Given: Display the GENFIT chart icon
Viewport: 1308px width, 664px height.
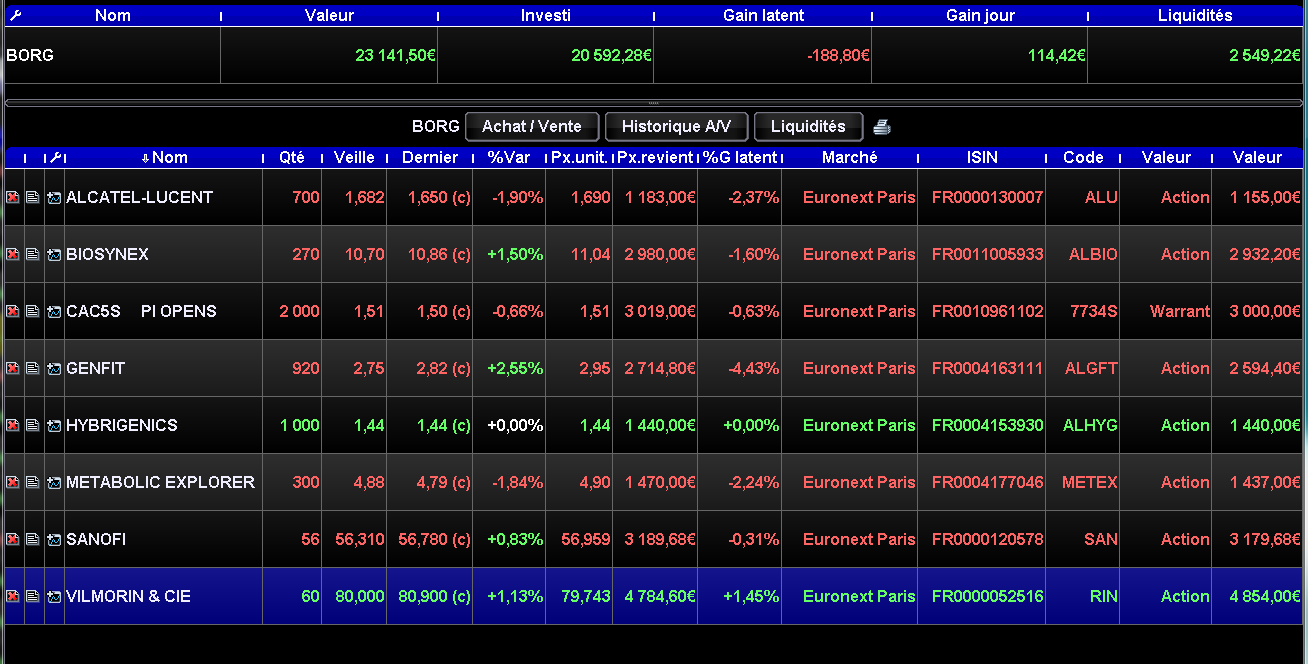Looking at the screenshot, I should (54, 369).
